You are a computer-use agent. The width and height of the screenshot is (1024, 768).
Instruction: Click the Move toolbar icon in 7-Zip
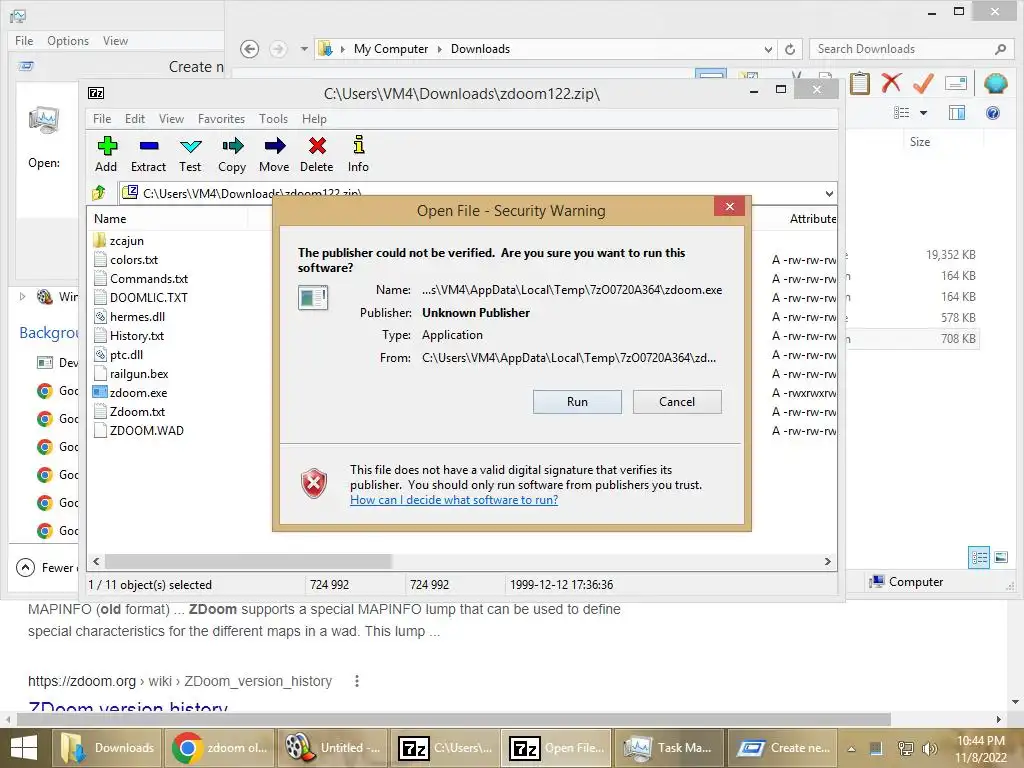(274, 146)
